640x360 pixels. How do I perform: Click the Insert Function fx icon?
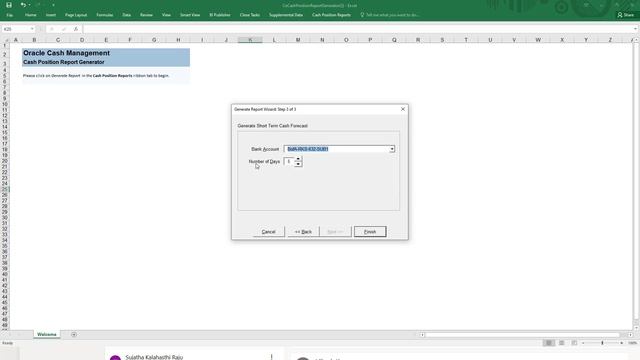point(76,29)
